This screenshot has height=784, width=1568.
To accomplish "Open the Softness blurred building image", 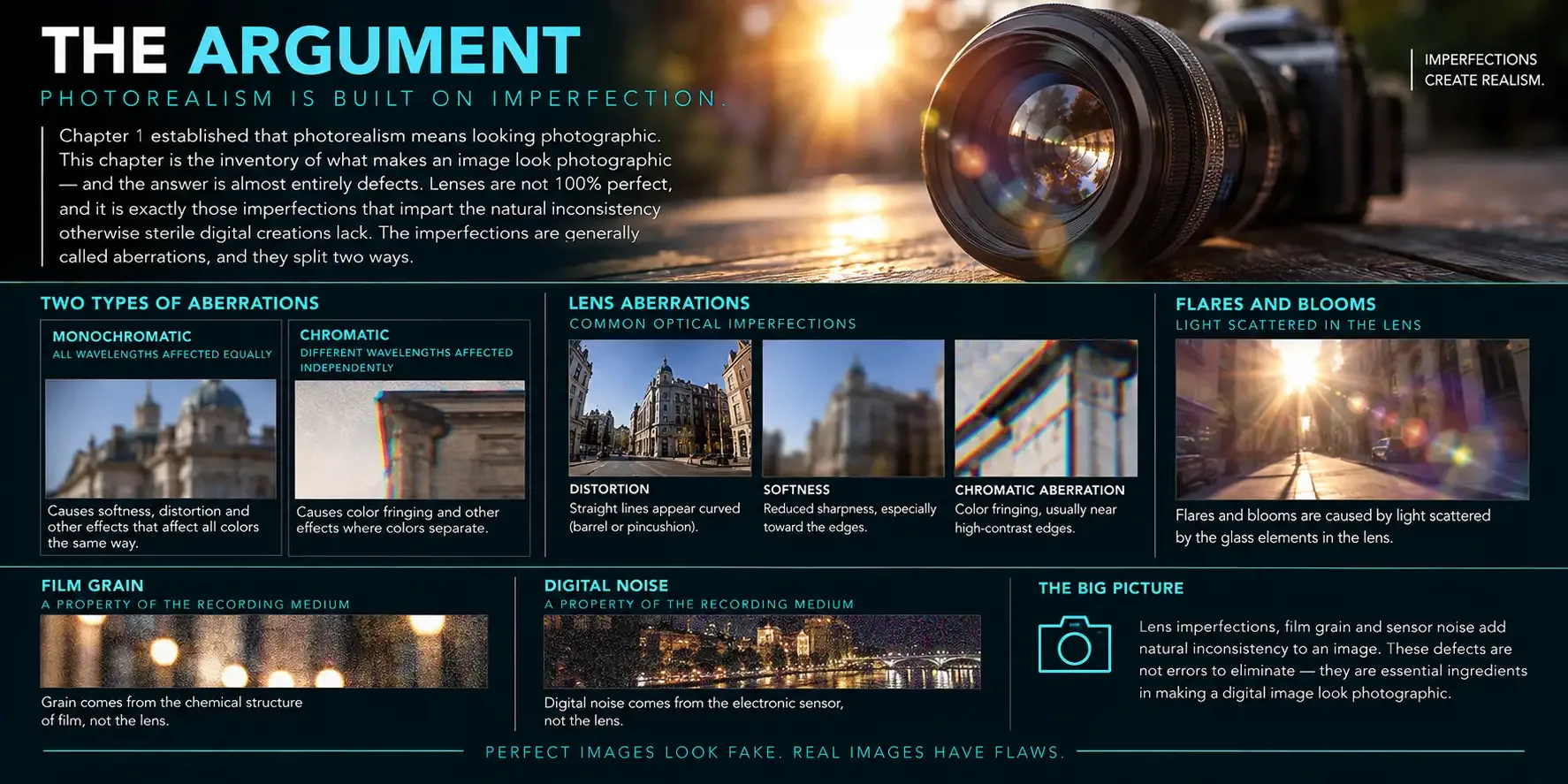I will (x=853, y=408).
